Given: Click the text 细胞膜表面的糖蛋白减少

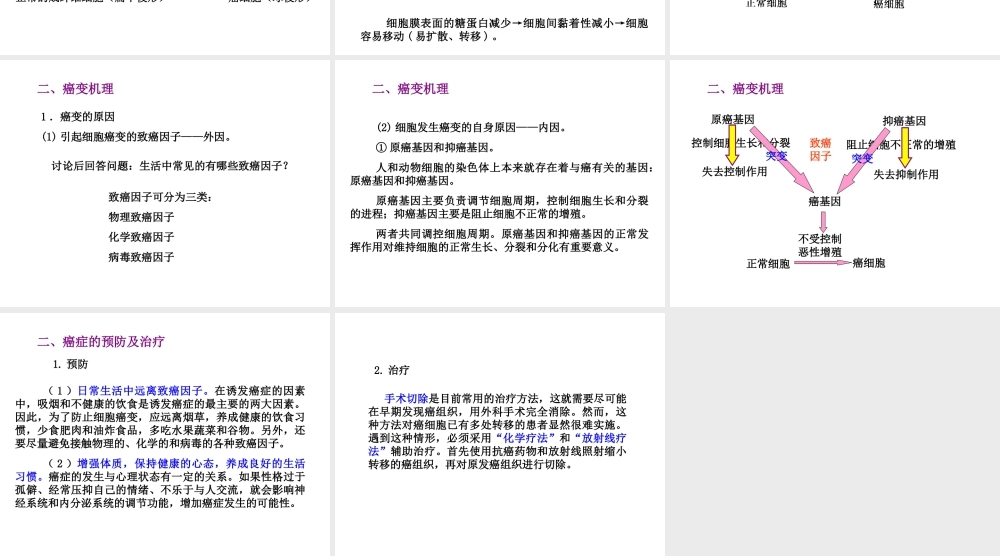Looking at the screenshot, I should tap(448, 24).
